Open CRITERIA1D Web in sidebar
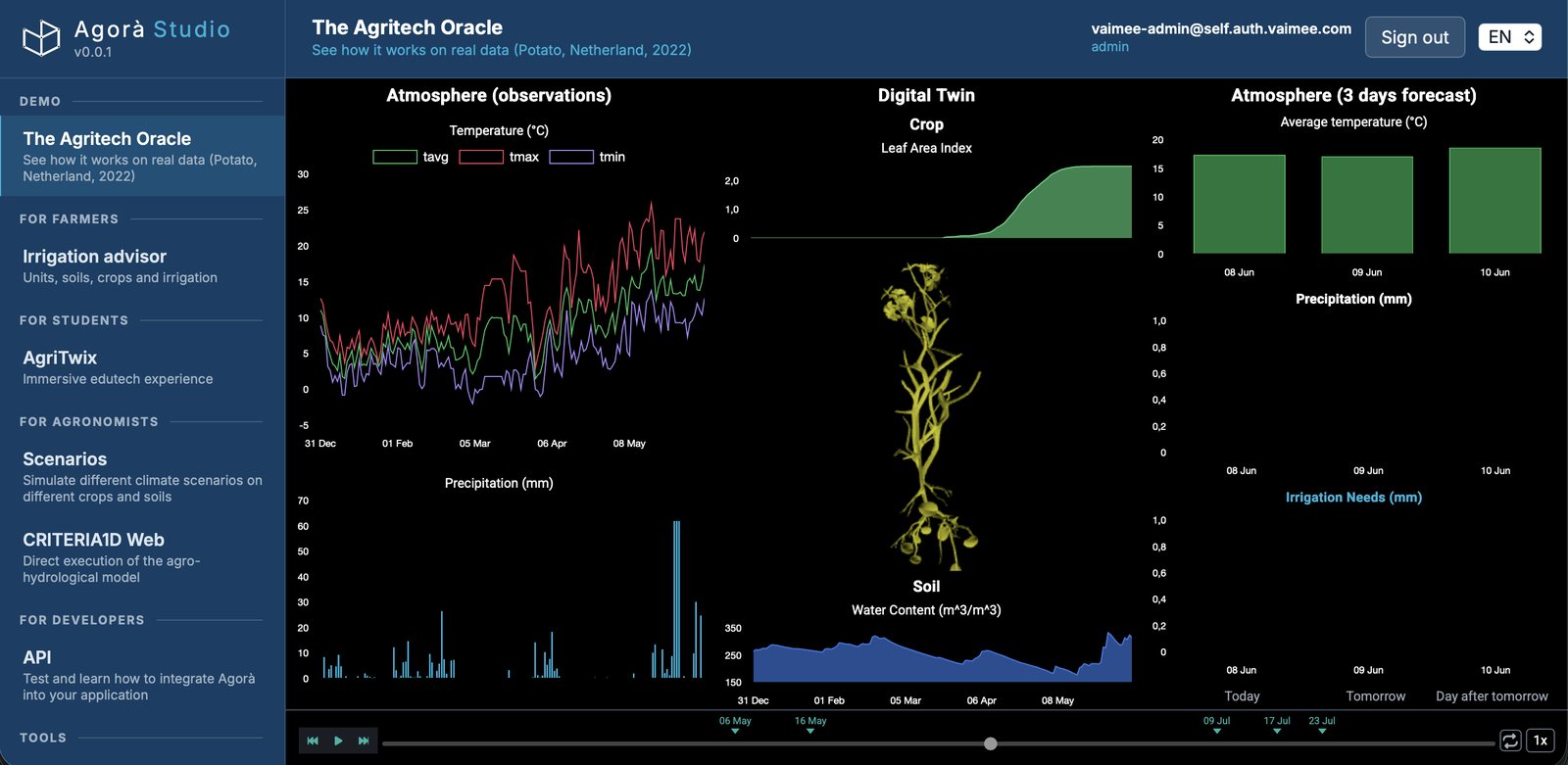The image size is (1568, 765). coord(142,557)
